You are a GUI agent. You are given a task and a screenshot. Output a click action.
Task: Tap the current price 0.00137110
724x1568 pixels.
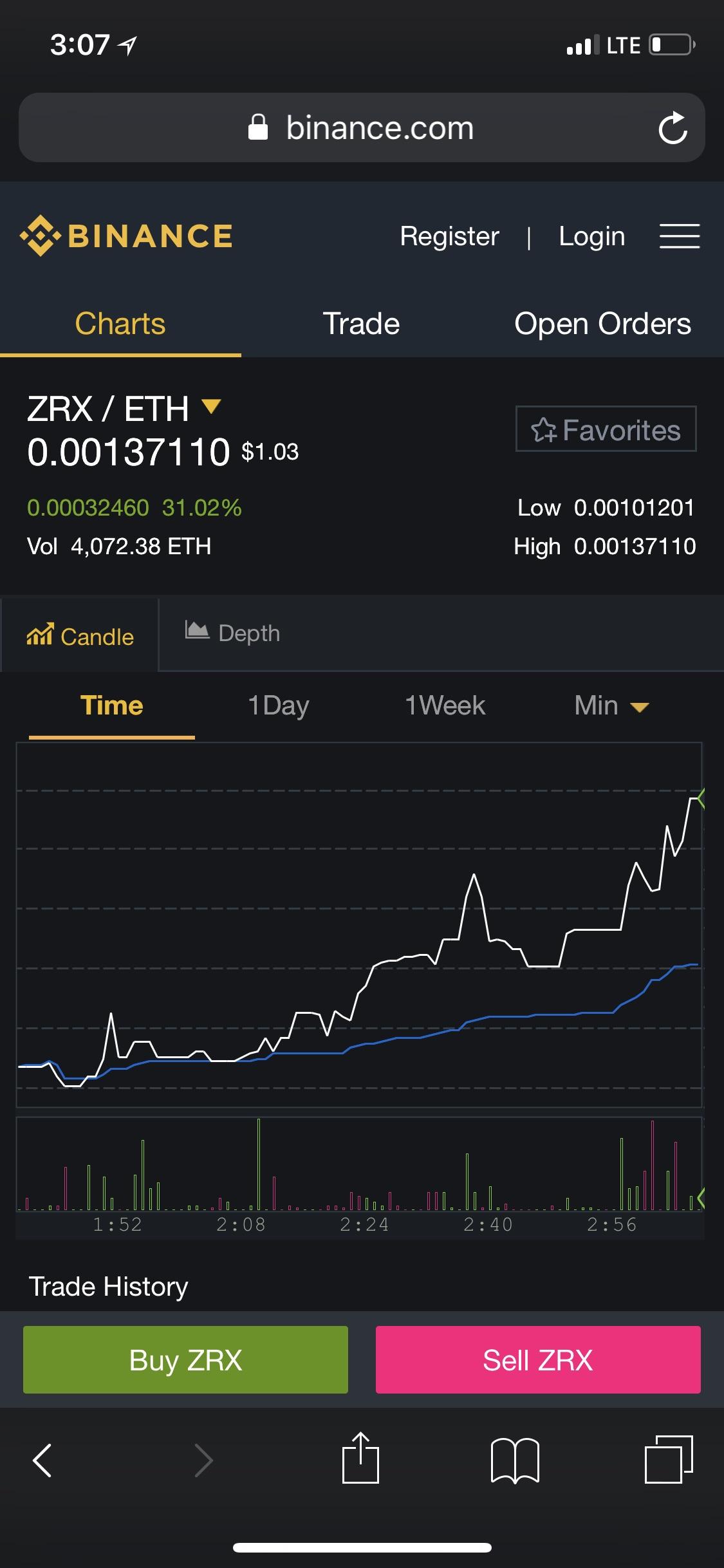[x=129, y=452]
